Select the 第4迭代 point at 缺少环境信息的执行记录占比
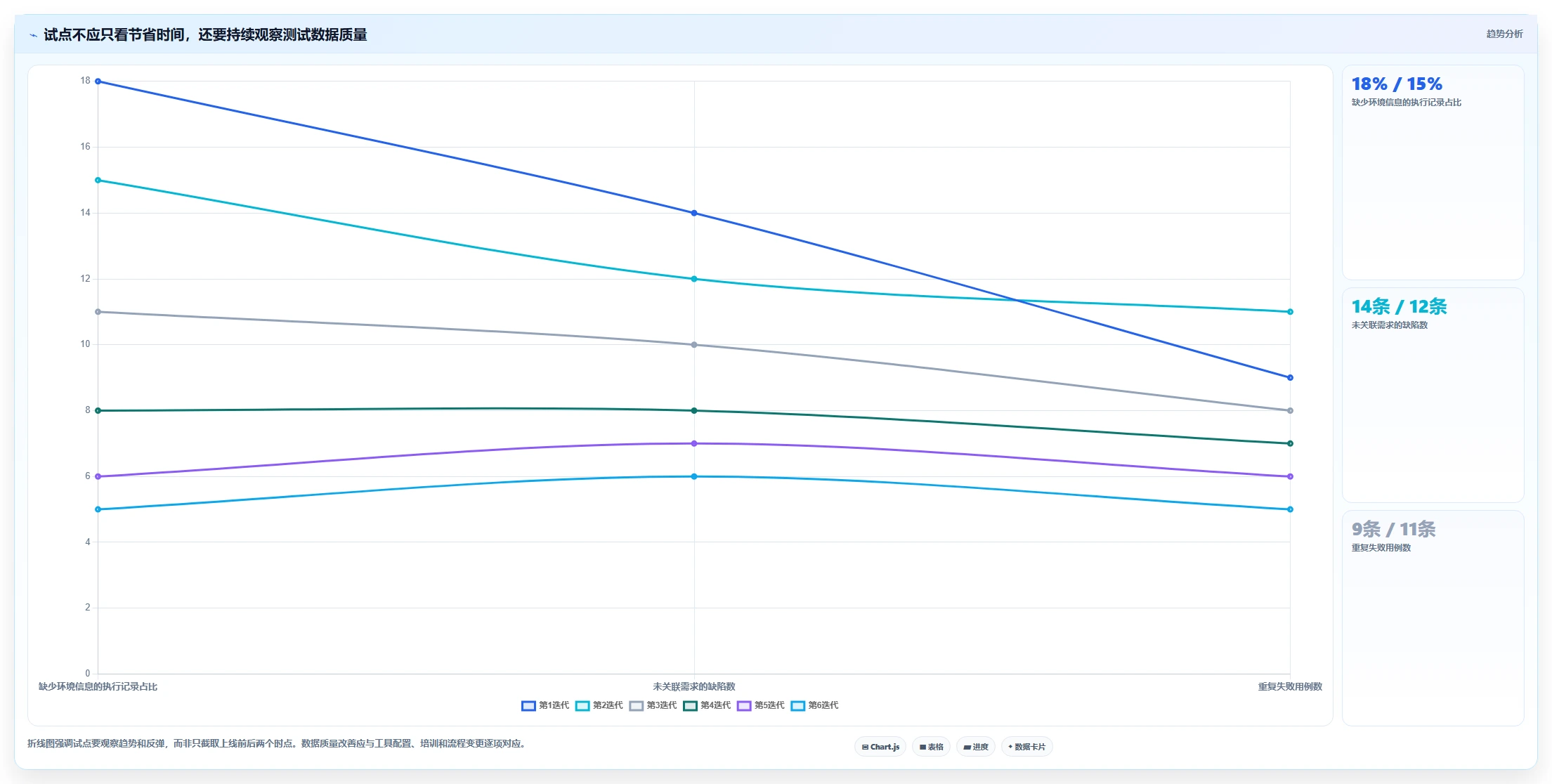 [x=98, y=410]
